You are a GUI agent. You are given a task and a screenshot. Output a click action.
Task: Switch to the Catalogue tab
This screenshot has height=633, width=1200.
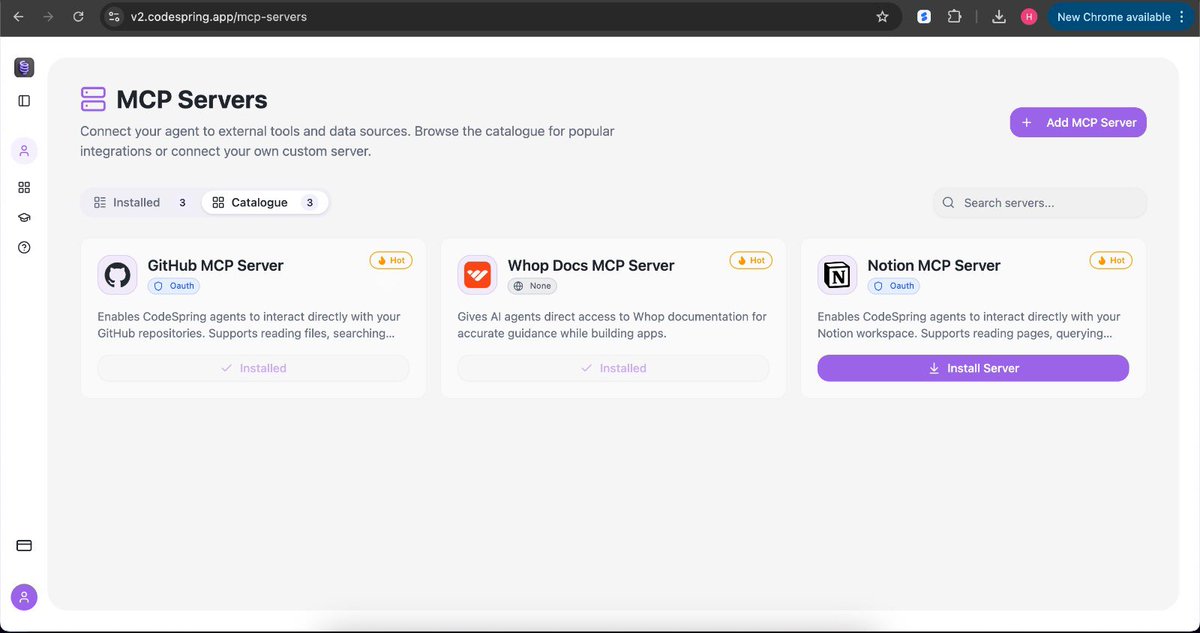click(x=265, y=202)
